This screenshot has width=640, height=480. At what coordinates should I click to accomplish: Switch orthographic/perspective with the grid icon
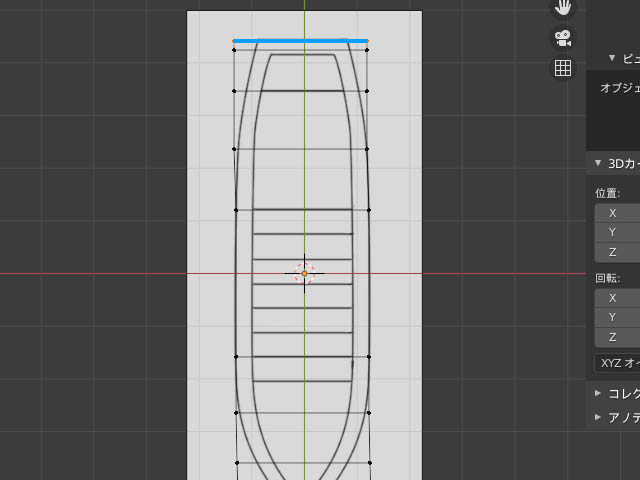(563, 68)
